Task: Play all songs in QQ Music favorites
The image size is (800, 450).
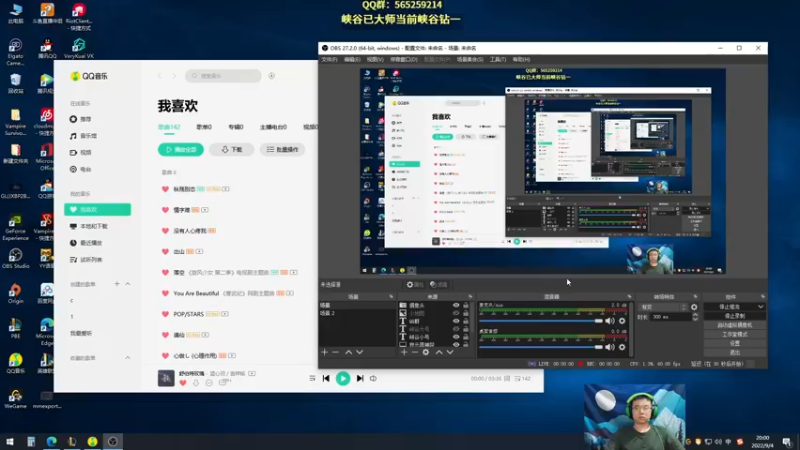Action: coord(181,149)
